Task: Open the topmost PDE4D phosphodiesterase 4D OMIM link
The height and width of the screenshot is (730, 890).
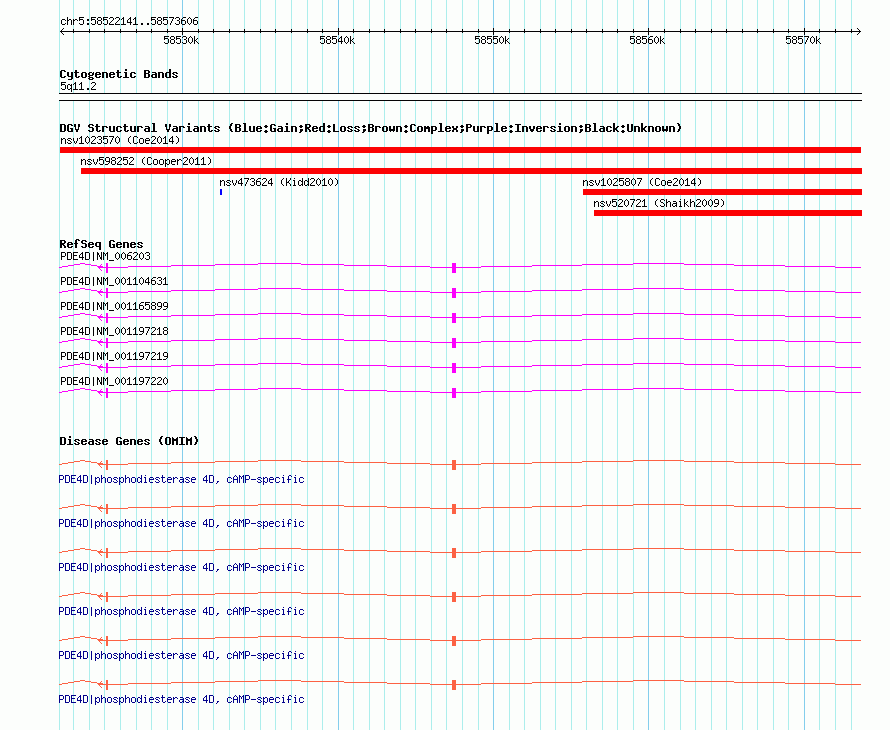Action: tap(181, 480)
